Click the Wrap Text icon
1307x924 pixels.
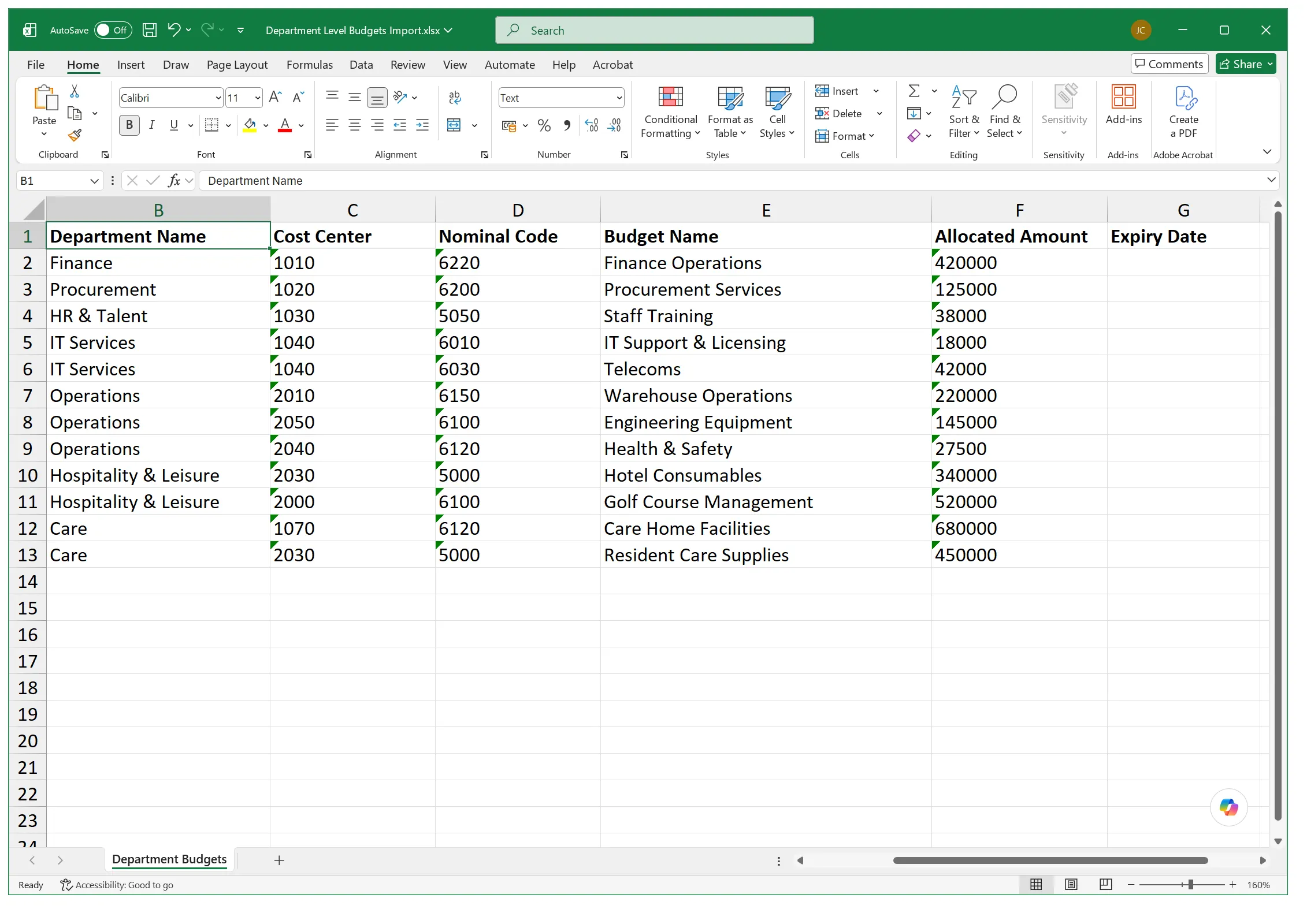(455, 97)
